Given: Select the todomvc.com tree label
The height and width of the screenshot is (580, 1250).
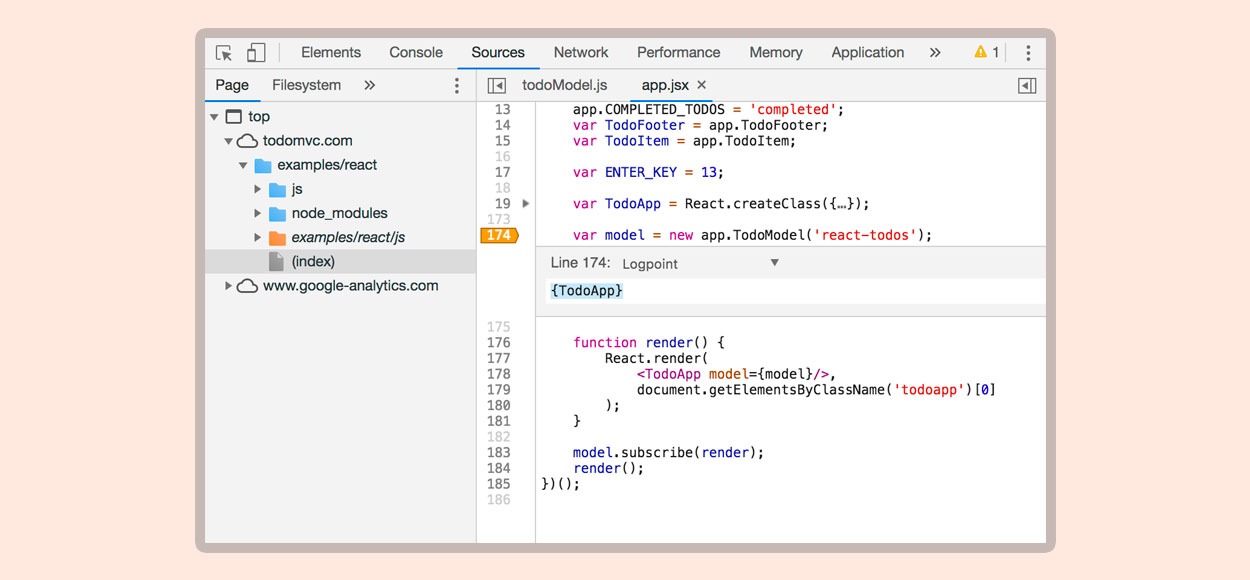Looking at the screenshot, I should click(308, 141).
